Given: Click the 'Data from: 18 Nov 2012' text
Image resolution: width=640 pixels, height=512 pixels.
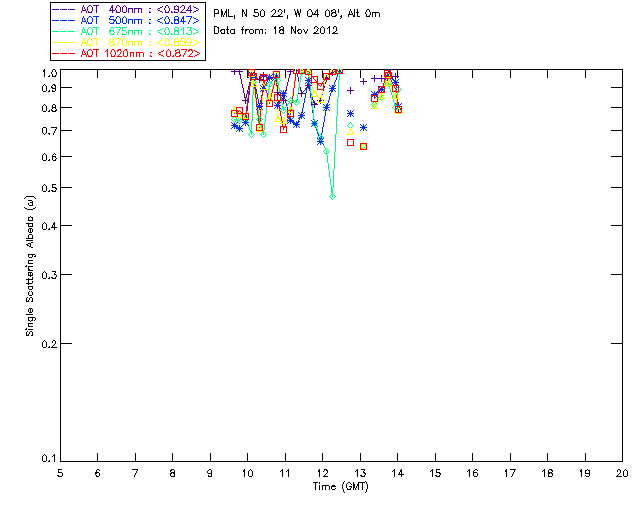Looking at the screenshot, I should (276, 30).
